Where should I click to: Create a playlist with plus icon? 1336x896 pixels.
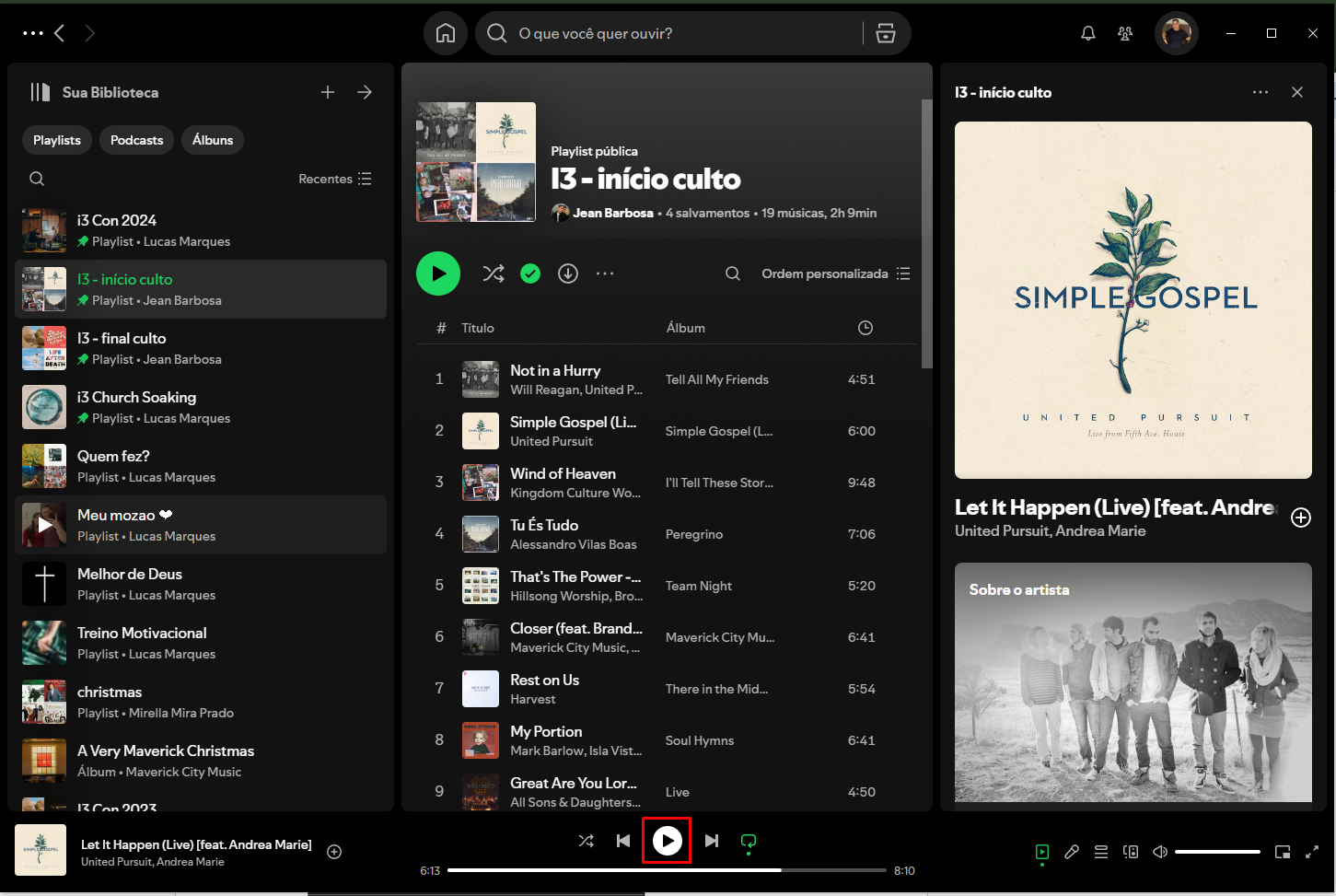328,92
